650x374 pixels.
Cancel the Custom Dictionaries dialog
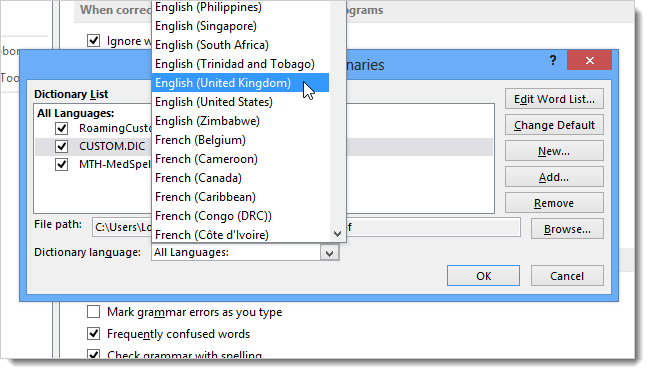click(x=567, y=276)
